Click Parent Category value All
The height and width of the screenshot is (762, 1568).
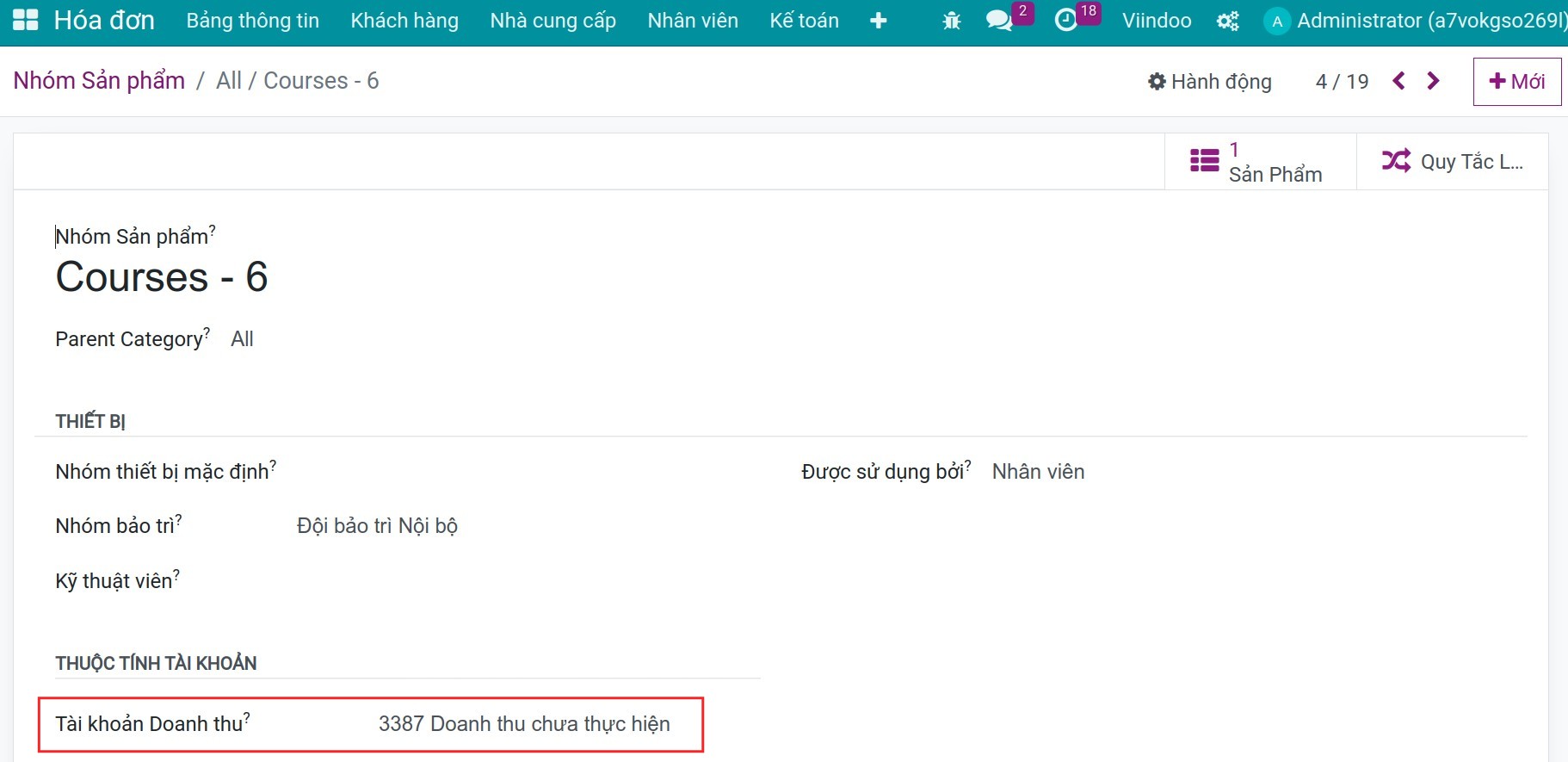pyautogui.click(x=242, y=339)
